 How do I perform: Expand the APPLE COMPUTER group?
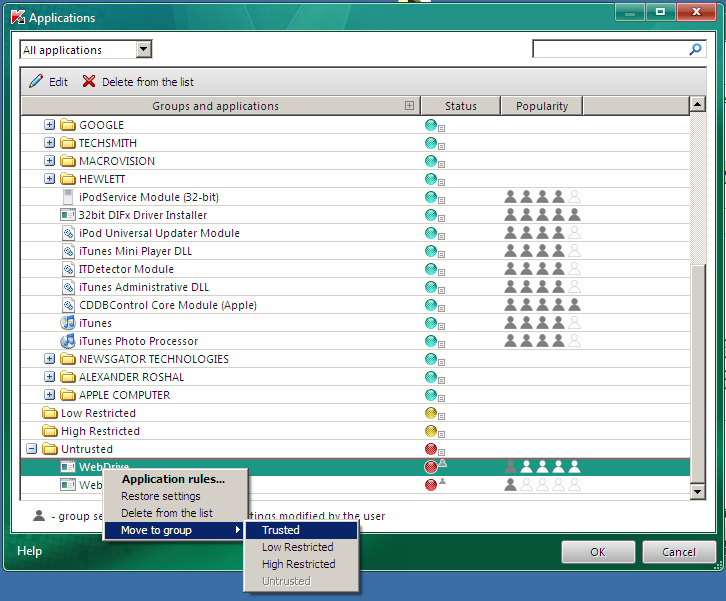click(x=50, y=395)
